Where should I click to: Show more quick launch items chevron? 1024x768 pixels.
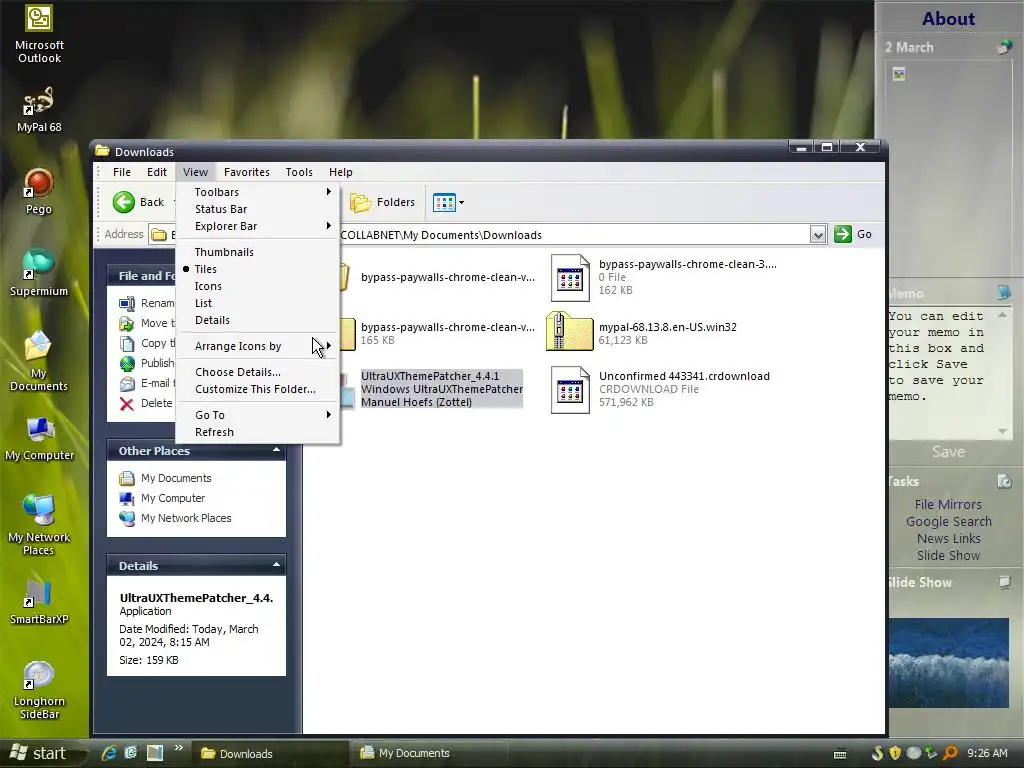click(x=178, y=748)
